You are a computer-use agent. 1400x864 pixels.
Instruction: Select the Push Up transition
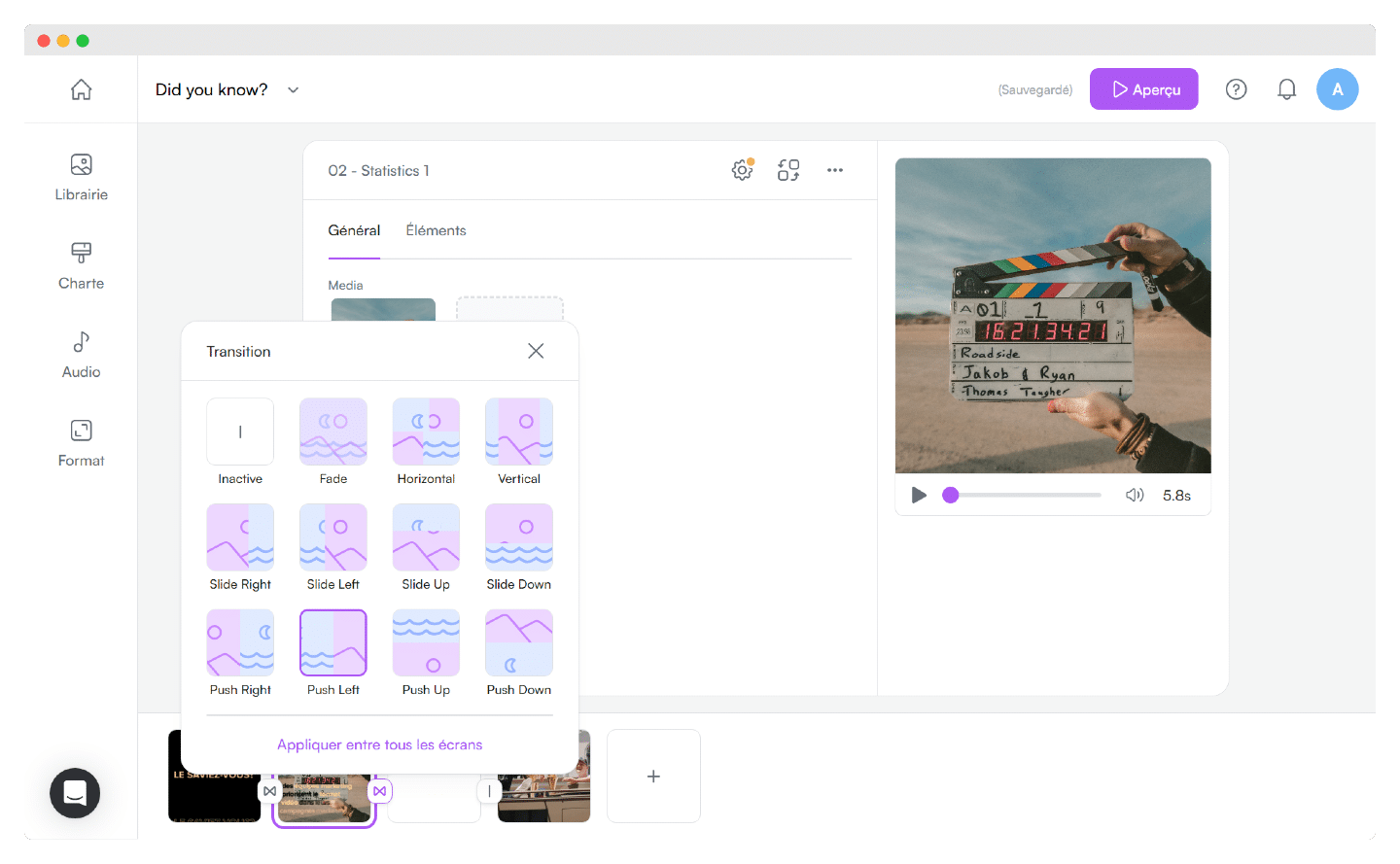tap(426, 642)
